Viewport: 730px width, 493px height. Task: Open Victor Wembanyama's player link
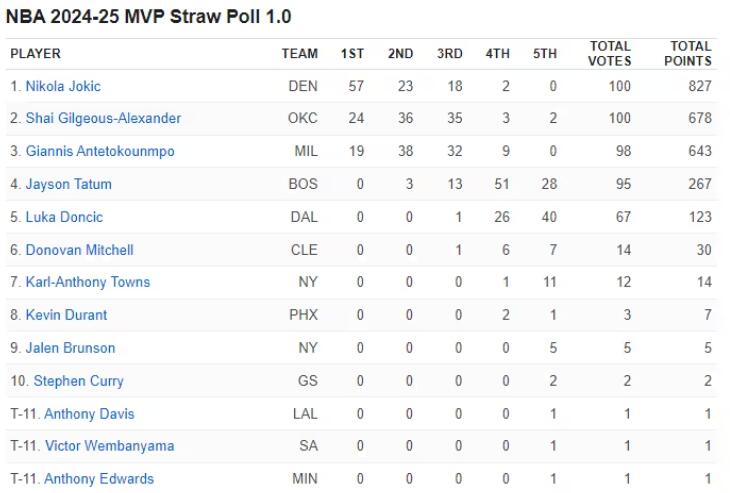pos(109,446)
